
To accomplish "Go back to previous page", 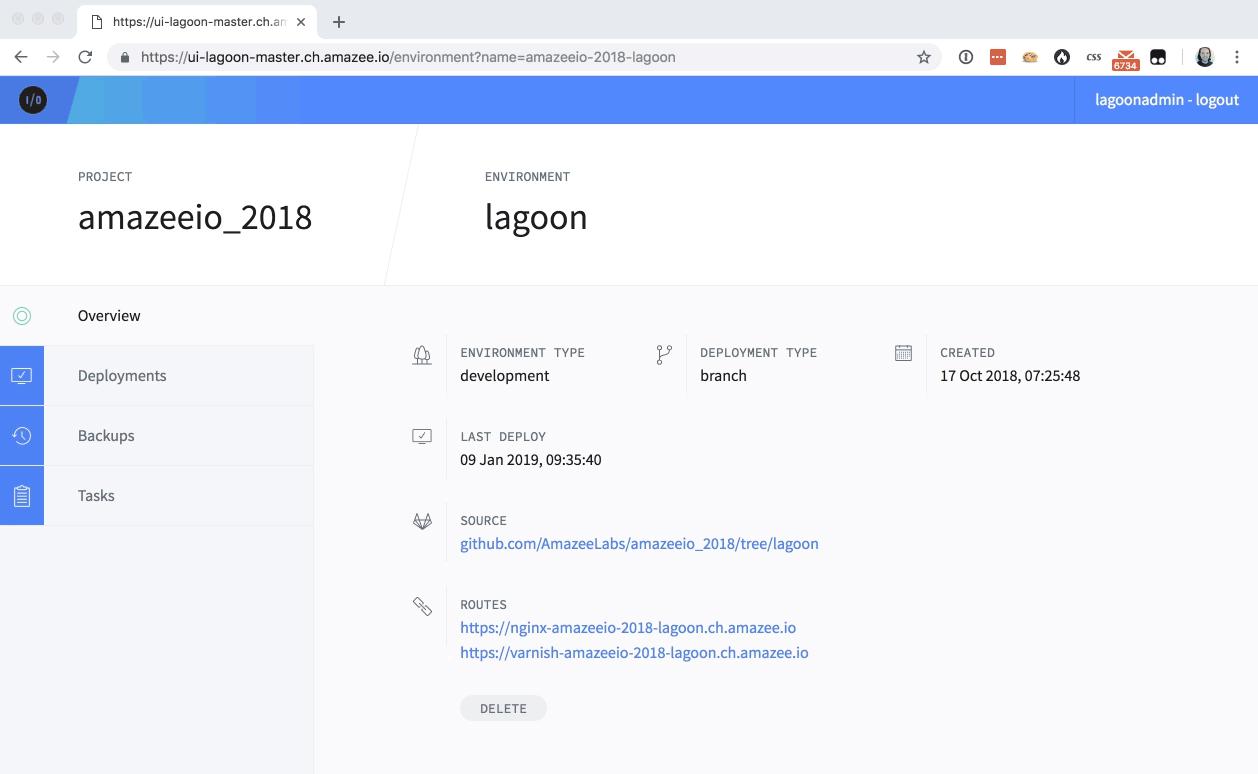I will (x=21, y=57).
